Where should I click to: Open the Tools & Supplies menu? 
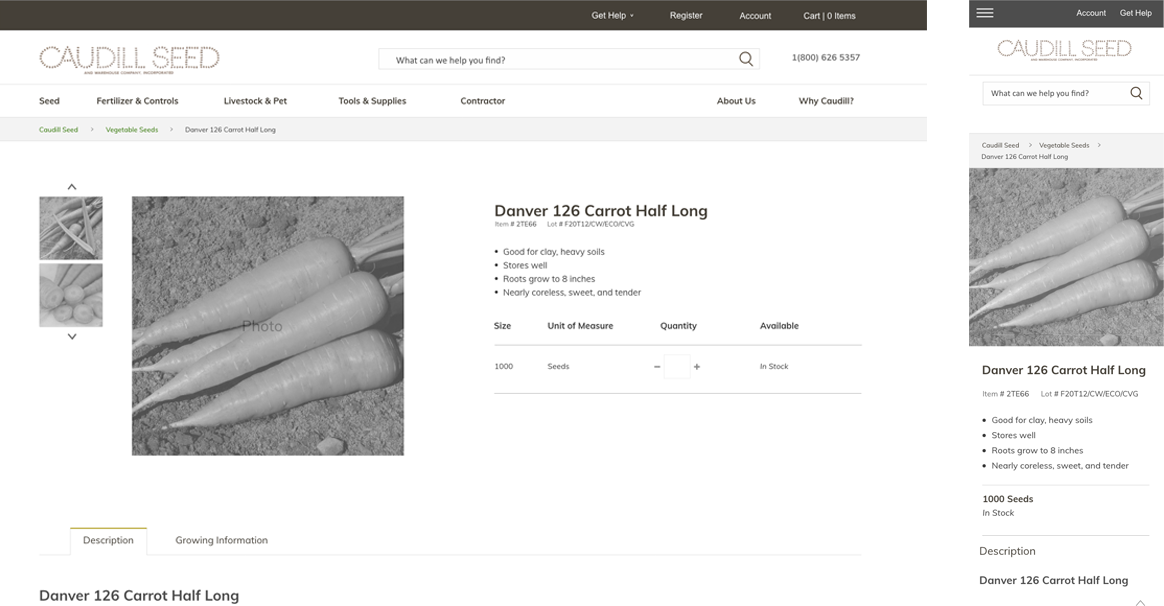(x=372, y=101)
